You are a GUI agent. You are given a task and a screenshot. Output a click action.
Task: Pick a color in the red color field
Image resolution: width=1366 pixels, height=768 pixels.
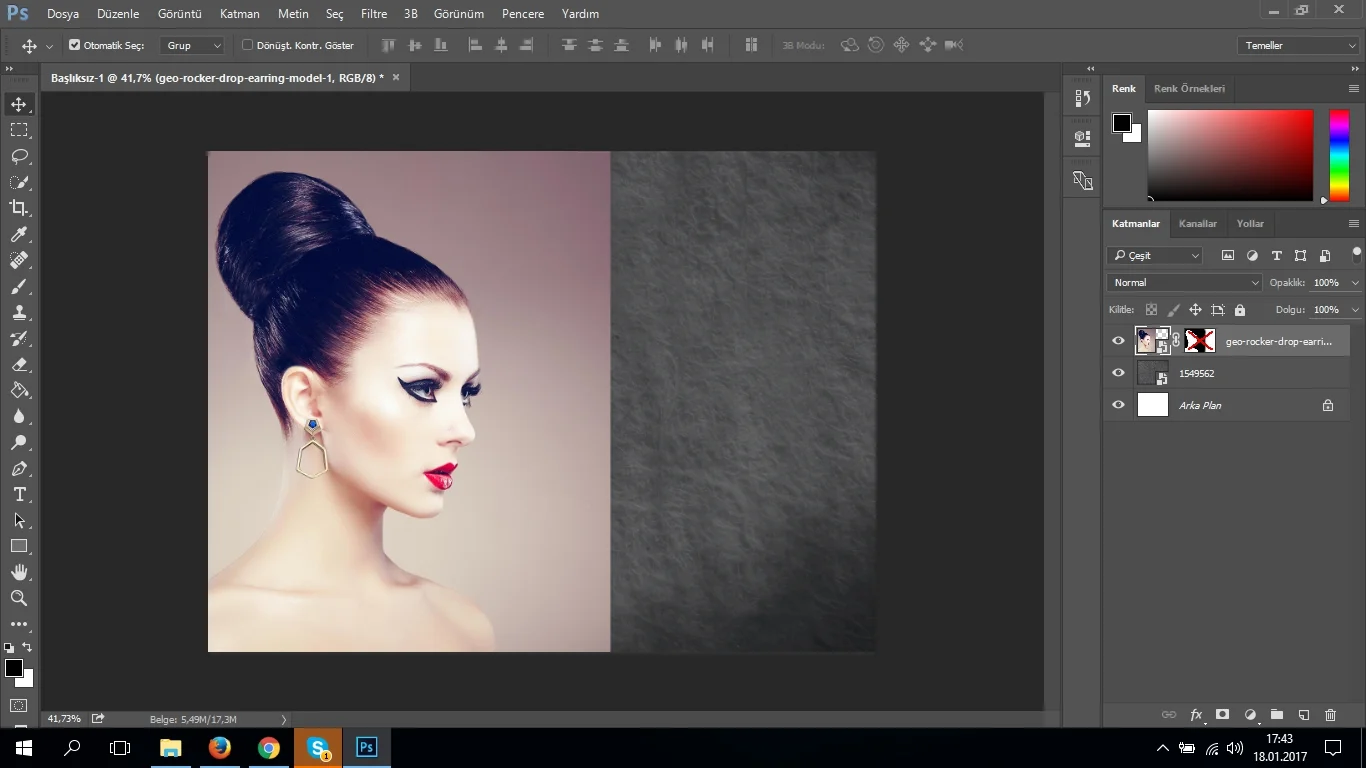[x=1230, y=155]
